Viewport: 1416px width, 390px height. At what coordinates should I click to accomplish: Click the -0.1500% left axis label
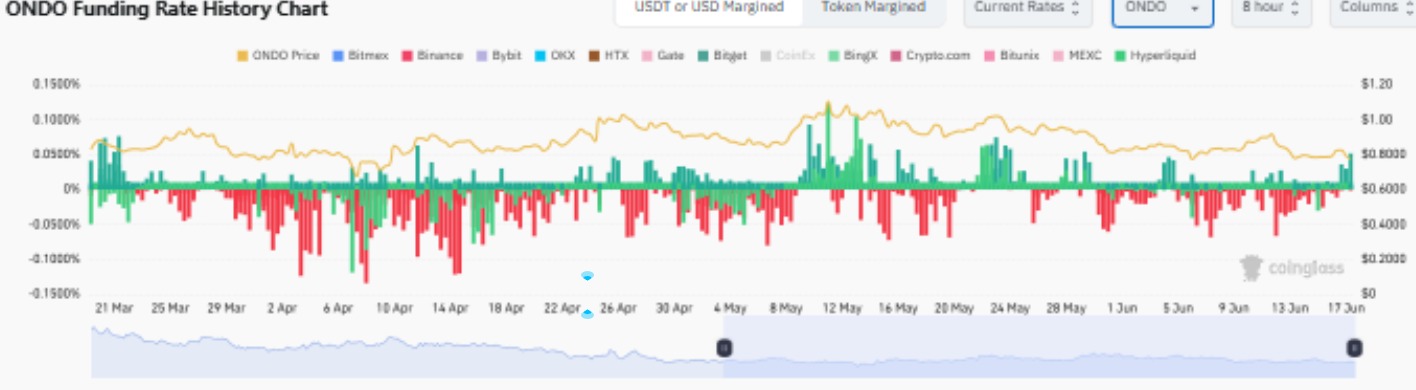point(56,294)
